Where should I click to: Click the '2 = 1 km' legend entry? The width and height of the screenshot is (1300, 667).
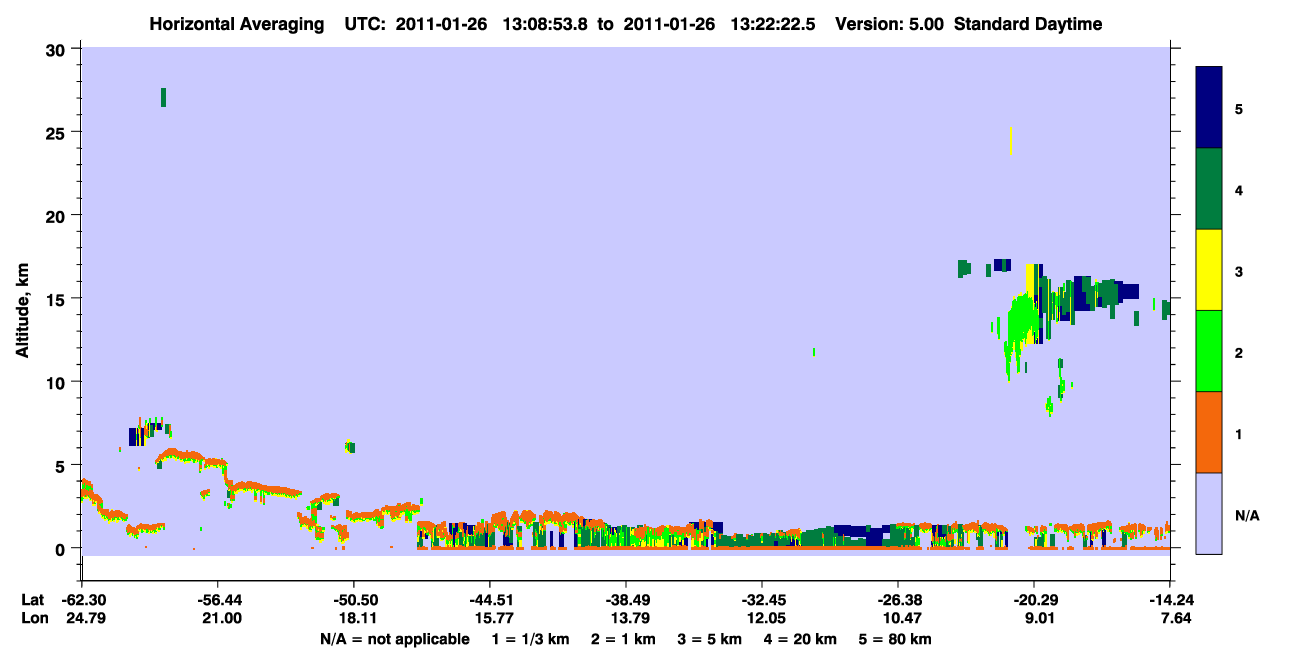(624, 639)
